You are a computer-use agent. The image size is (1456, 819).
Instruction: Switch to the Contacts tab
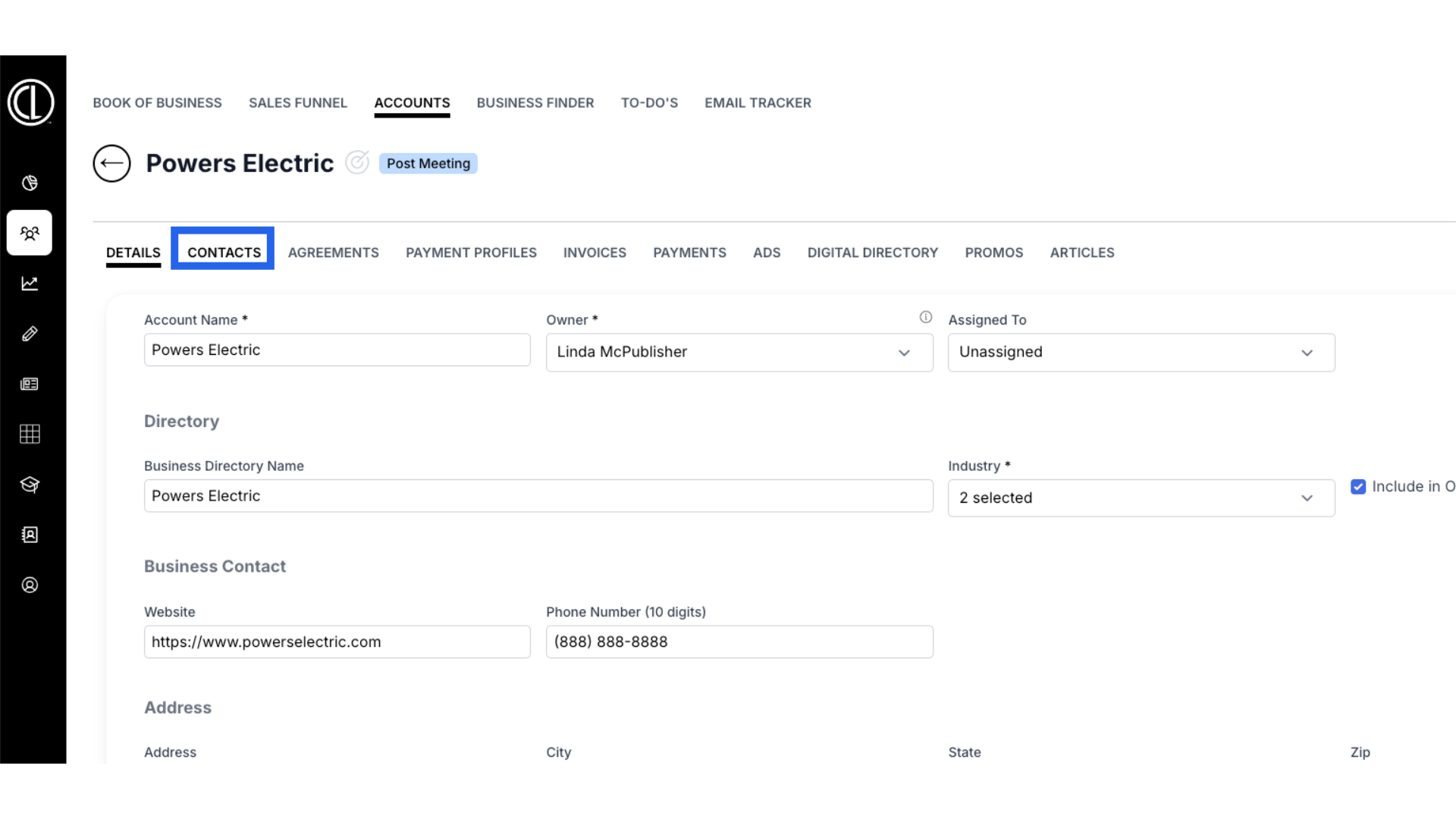point(224,253)
